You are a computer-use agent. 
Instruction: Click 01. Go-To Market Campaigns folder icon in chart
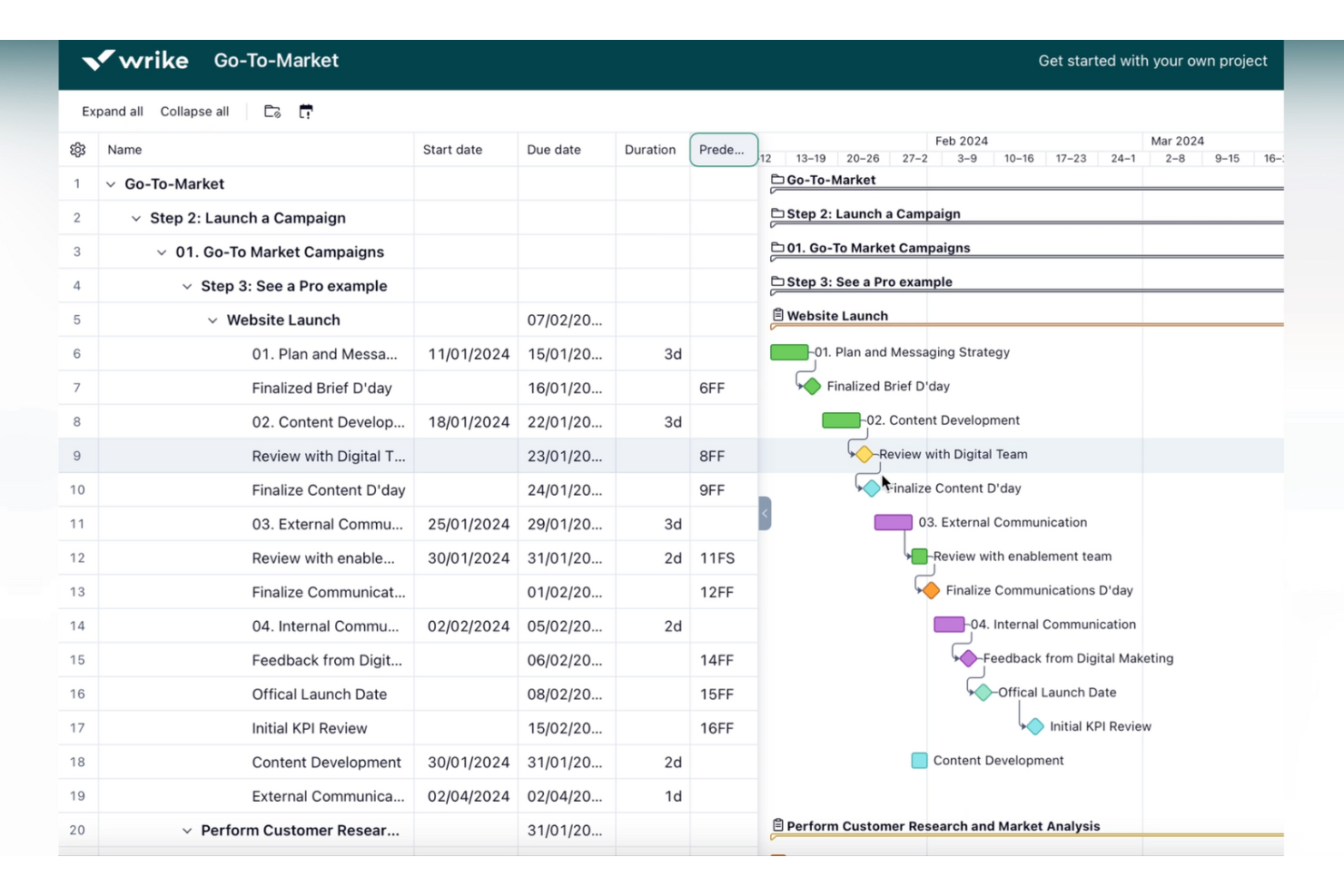777,247
